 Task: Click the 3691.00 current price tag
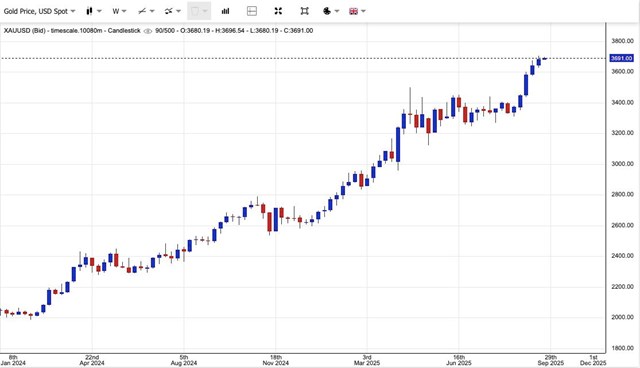[621, 58]
